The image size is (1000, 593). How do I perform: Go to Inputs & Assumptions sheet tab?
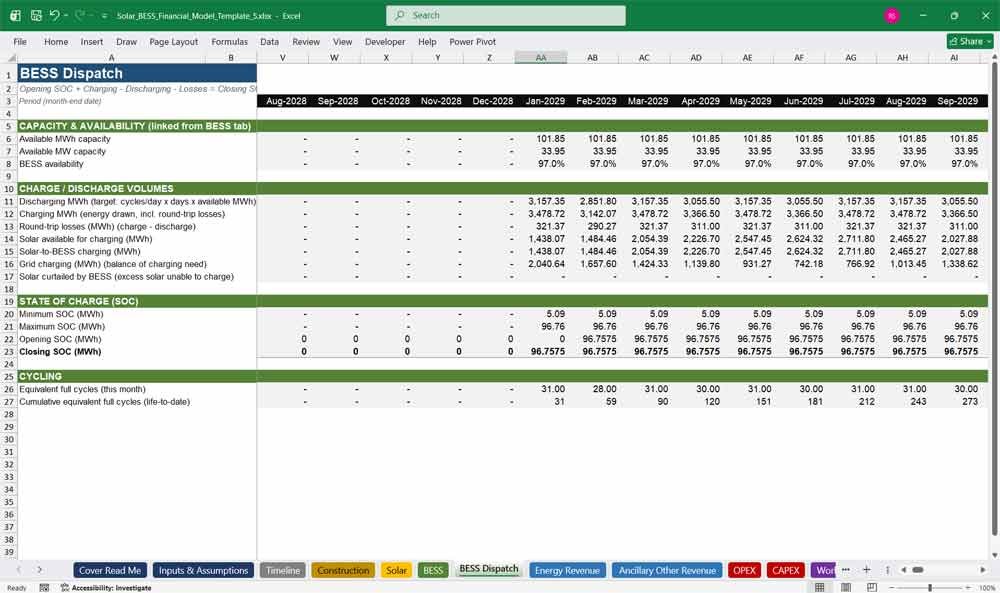[203, 570]
